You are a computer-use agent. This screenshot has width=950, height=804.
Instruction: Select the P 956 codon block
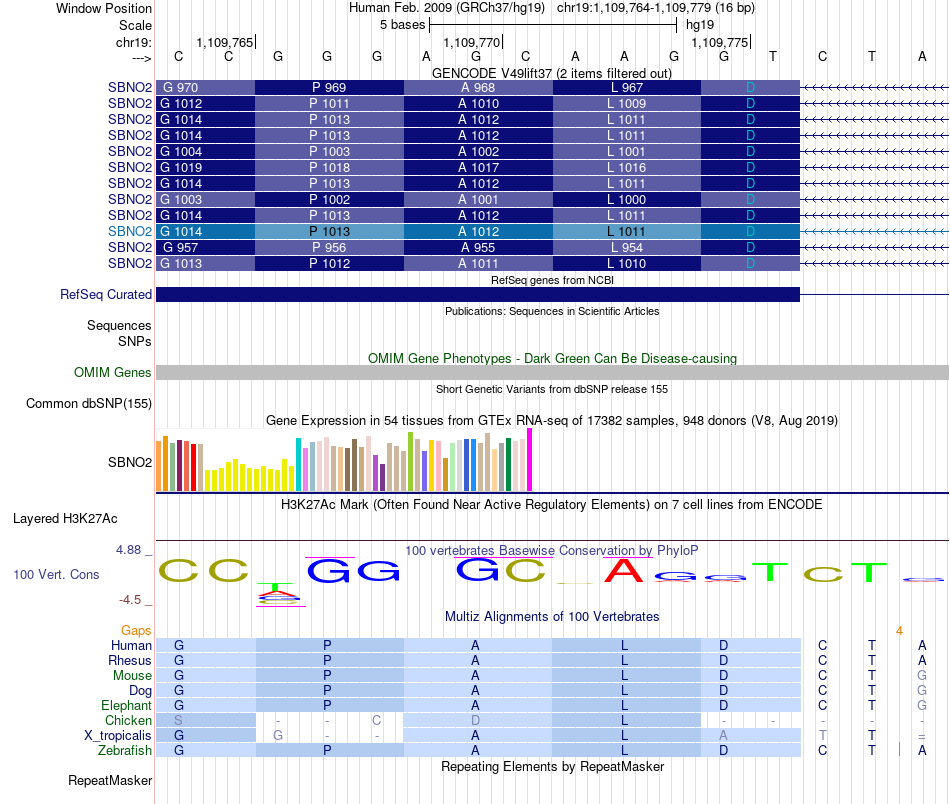pos(329,247)
